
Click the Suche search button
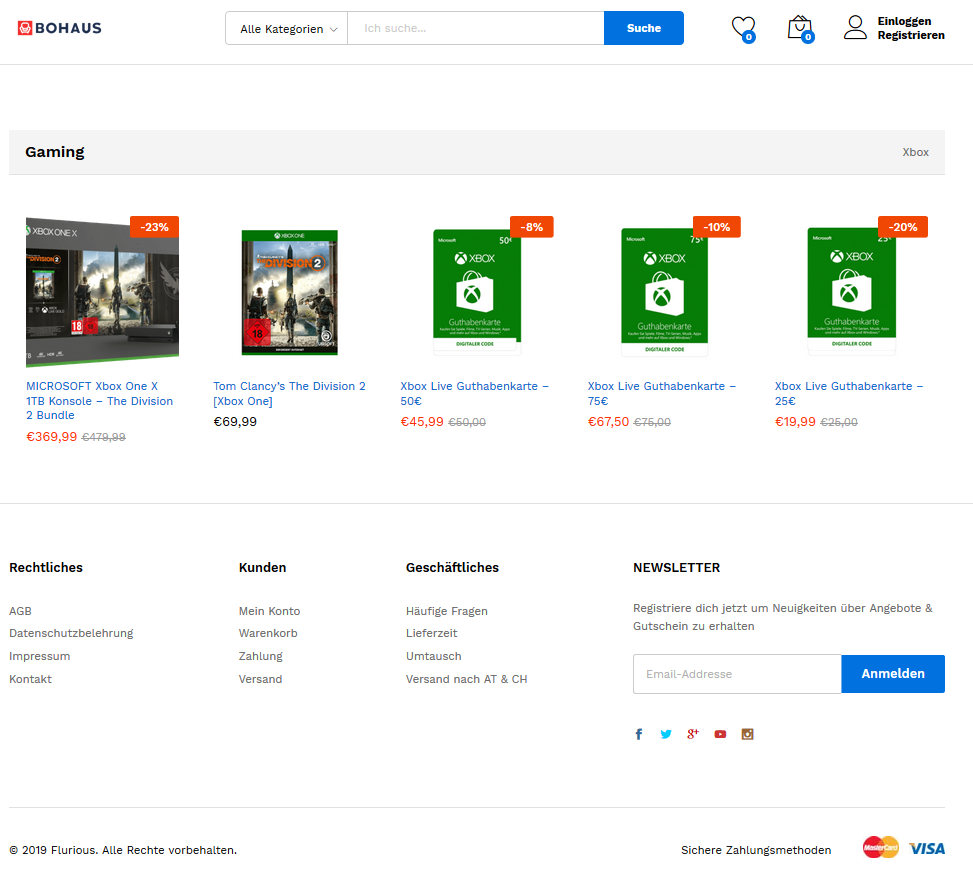pos(644,28)
